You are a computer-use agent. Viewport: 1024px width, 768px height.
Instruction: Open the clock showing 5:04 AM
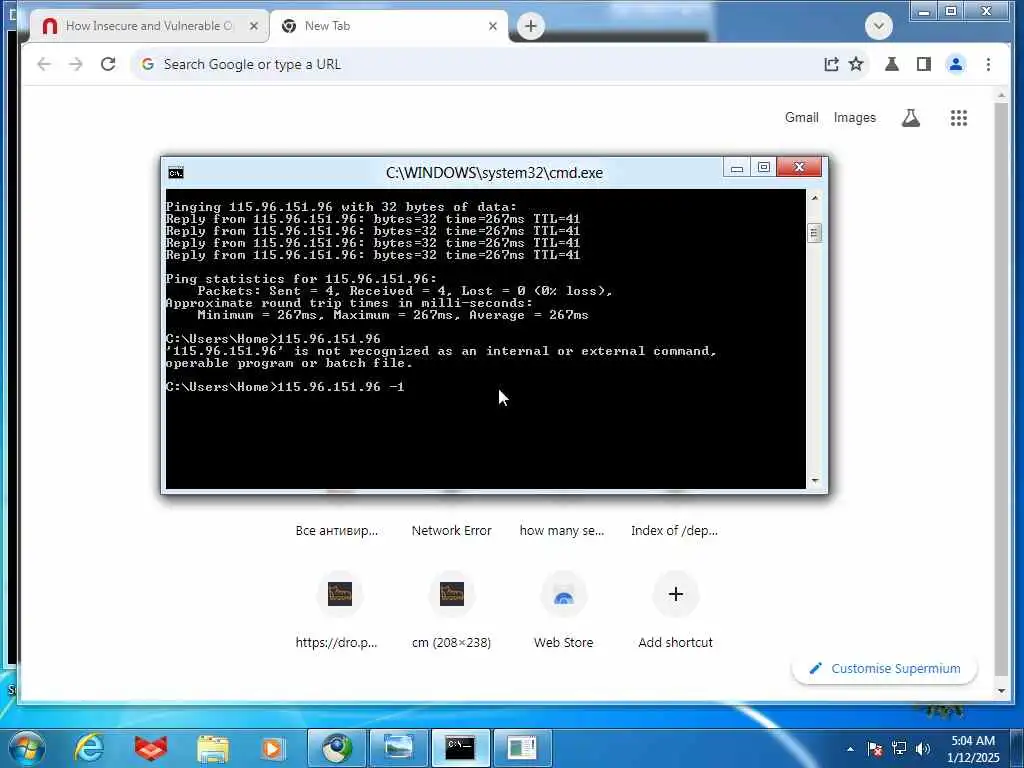coord(973,749)
